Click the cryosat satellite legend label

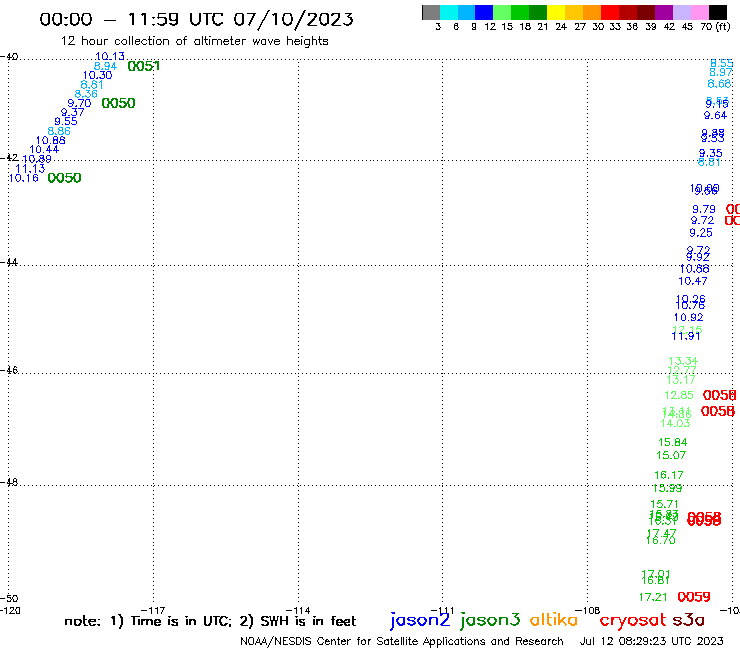632,620
